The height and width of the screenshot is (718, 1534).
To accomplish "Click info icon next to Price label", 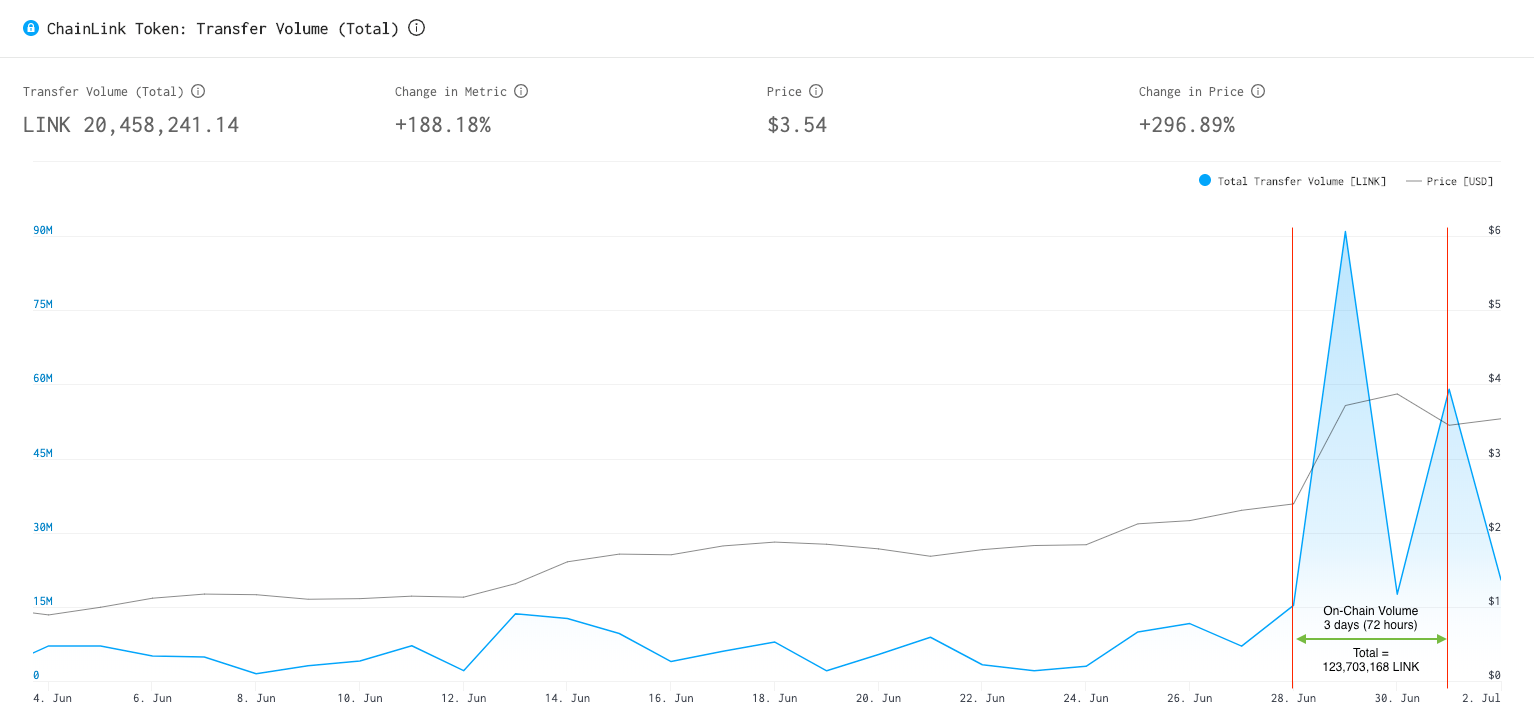I will [816, 91].
